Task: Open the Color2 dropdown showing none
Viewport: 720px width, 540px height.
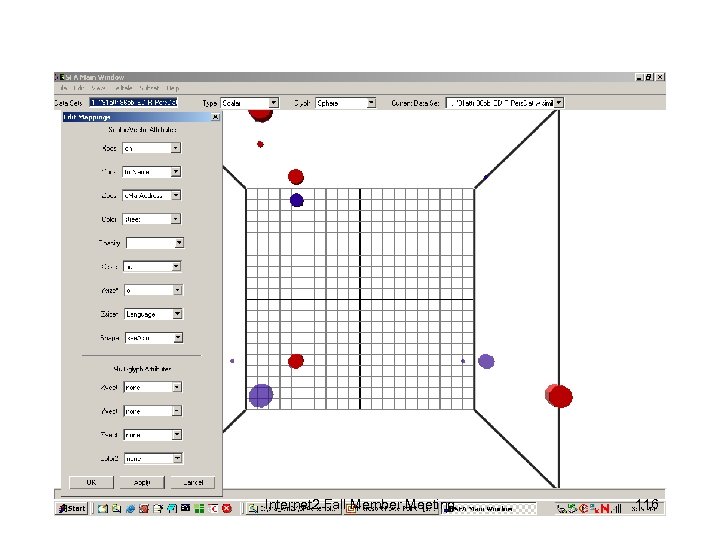Action: [x=177, y=458]
